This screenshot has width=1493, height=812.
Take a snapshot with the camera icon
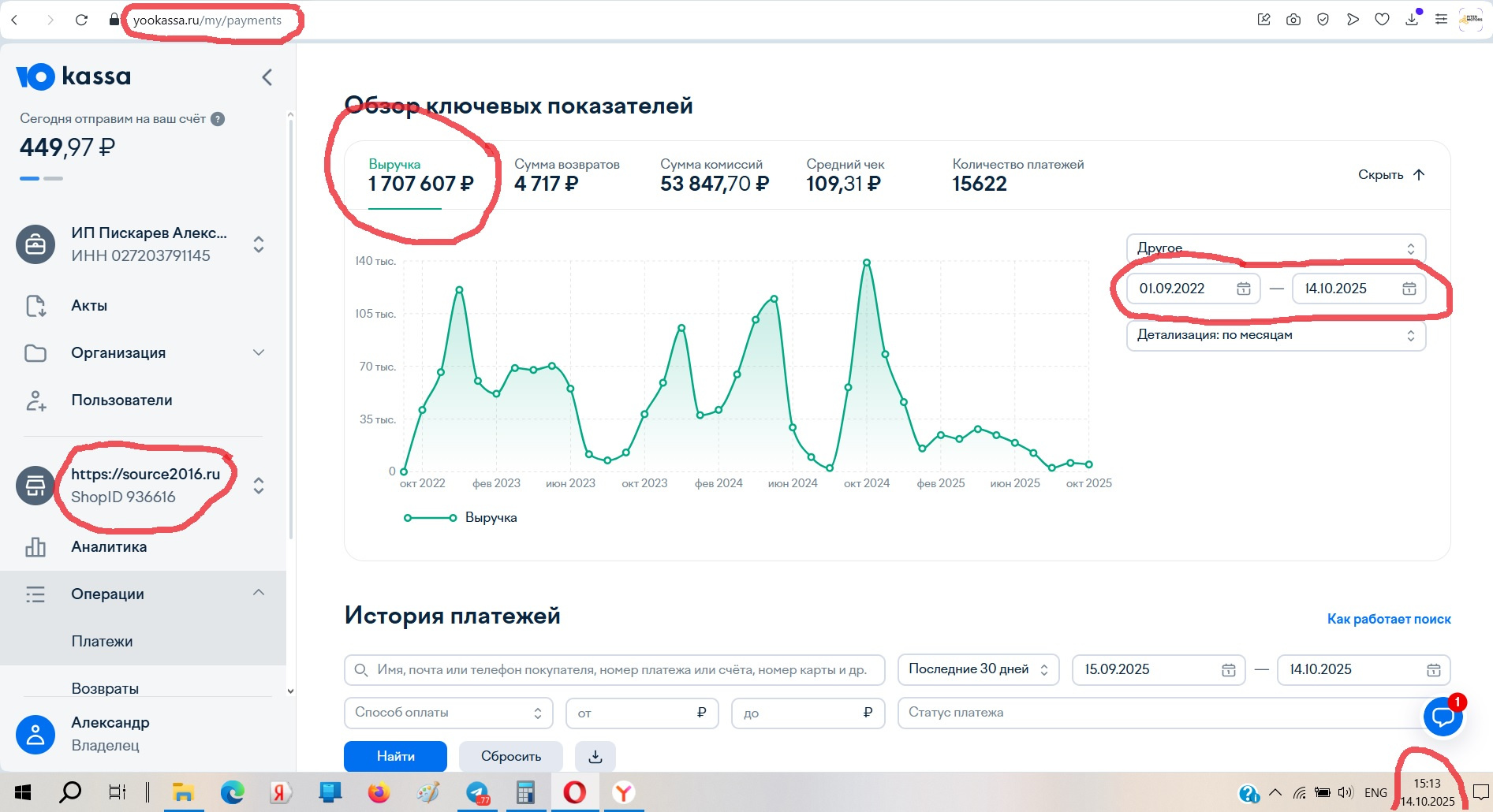tap(1293, 20)
